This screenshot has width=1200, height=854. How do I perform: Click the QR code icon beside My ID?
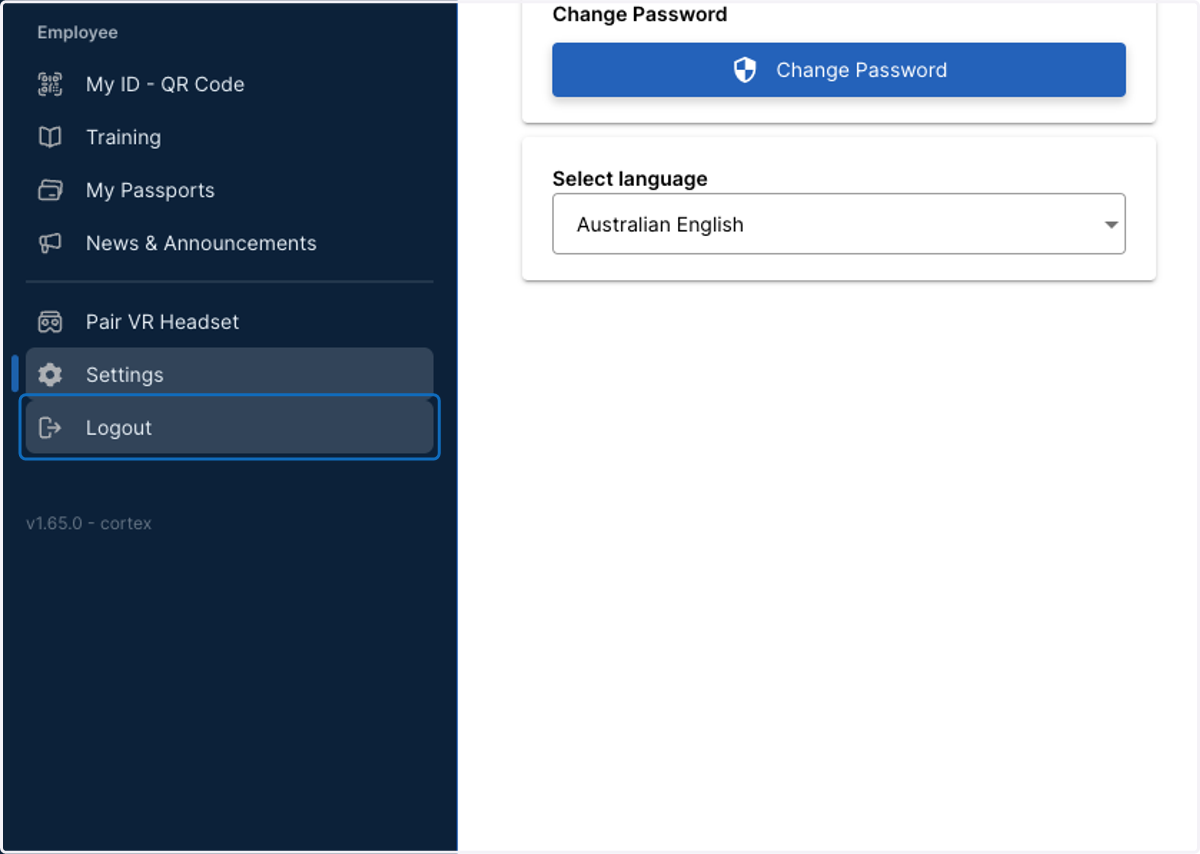coord(50,84)
